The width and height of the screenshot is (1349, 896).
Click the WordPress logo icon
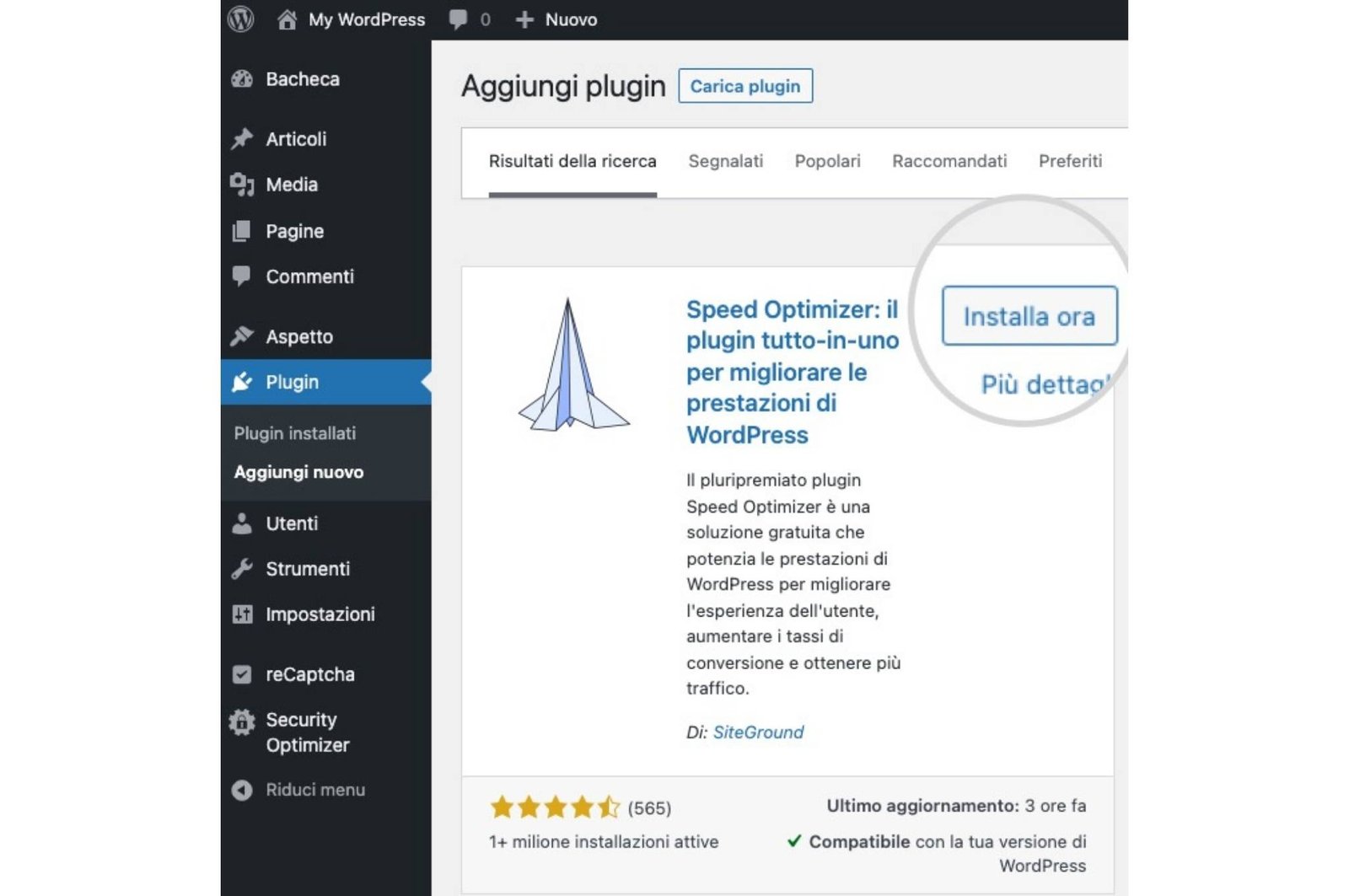pyautogui.click(x=241, y=19)
